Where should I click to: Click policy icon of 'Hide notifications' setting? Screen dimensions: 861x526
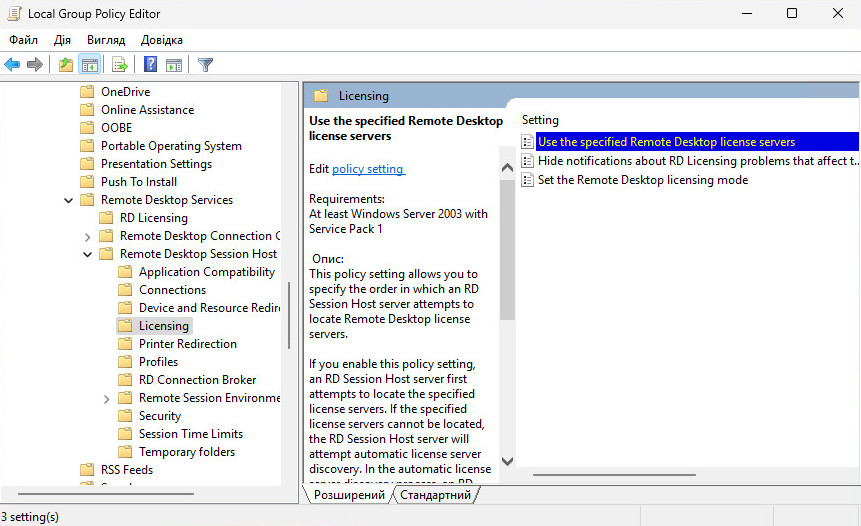pos(527,161)
